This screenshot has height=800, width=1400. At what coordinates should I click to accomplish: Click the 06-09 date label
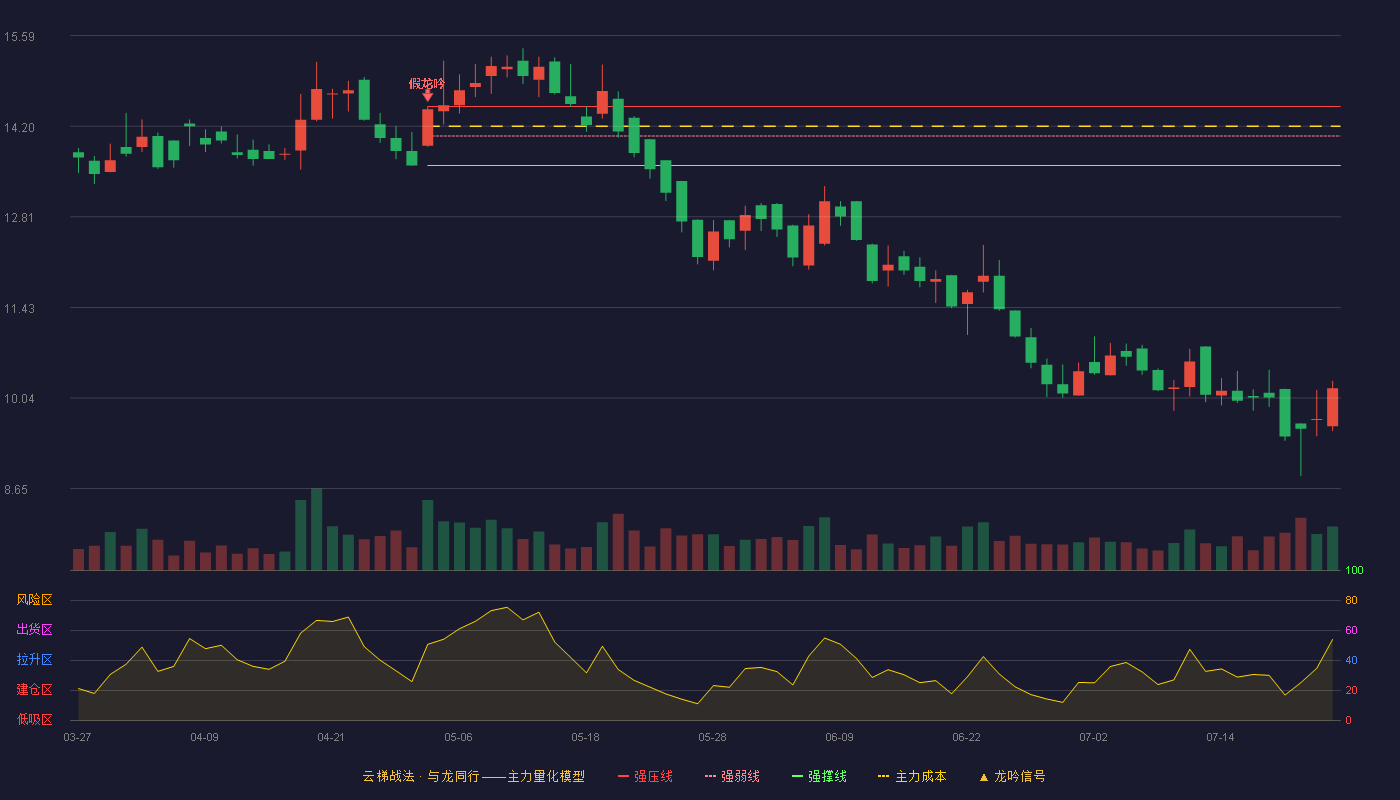tap(839, 737)
